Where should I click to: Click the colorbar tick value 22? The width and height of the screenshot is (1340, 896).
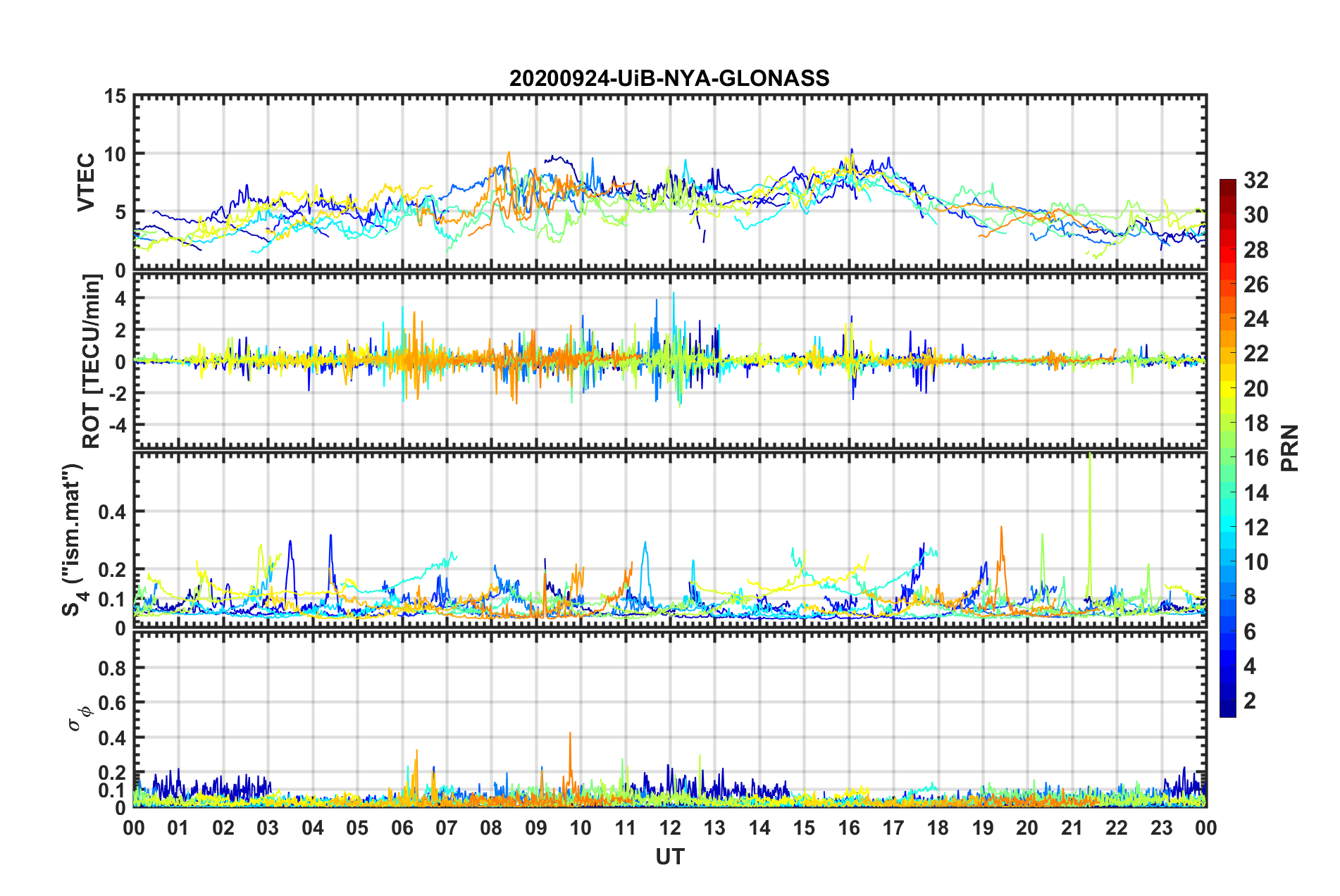click(x=1255, y=354)
